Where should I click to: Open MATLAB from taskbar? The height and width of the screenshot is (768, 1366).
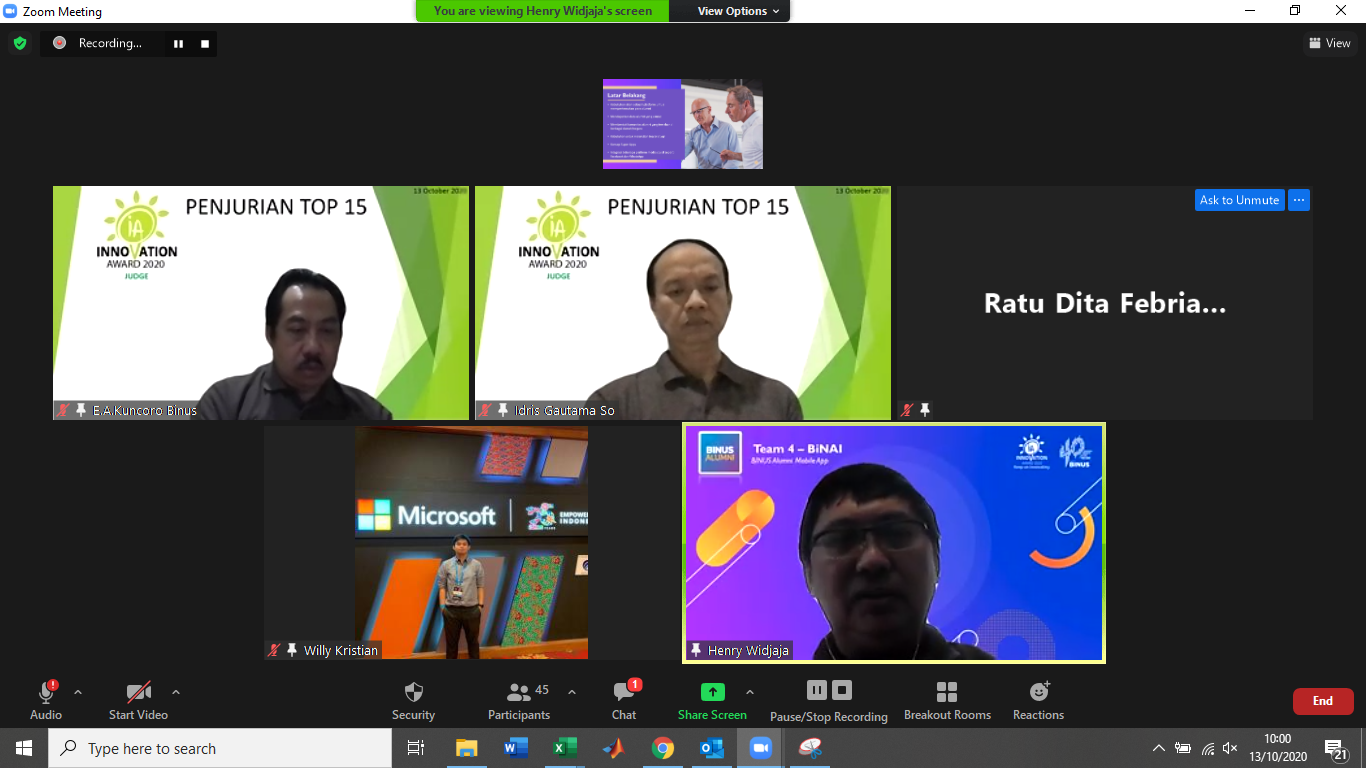point(614,748)
